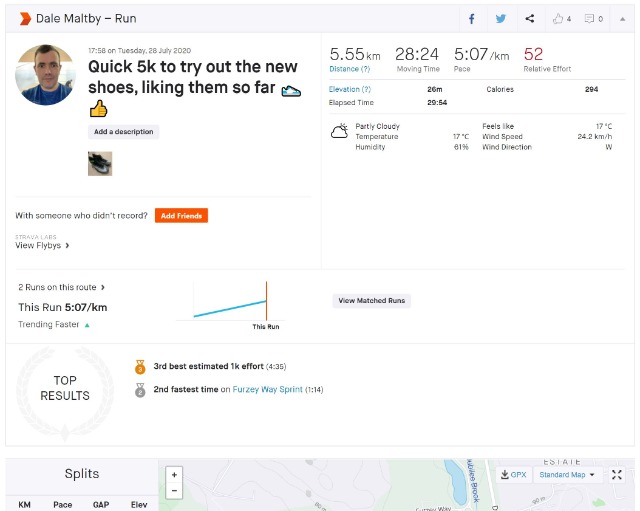
Task: Open the Furzey Way Sprint segment link
Action: click(267, 389)
